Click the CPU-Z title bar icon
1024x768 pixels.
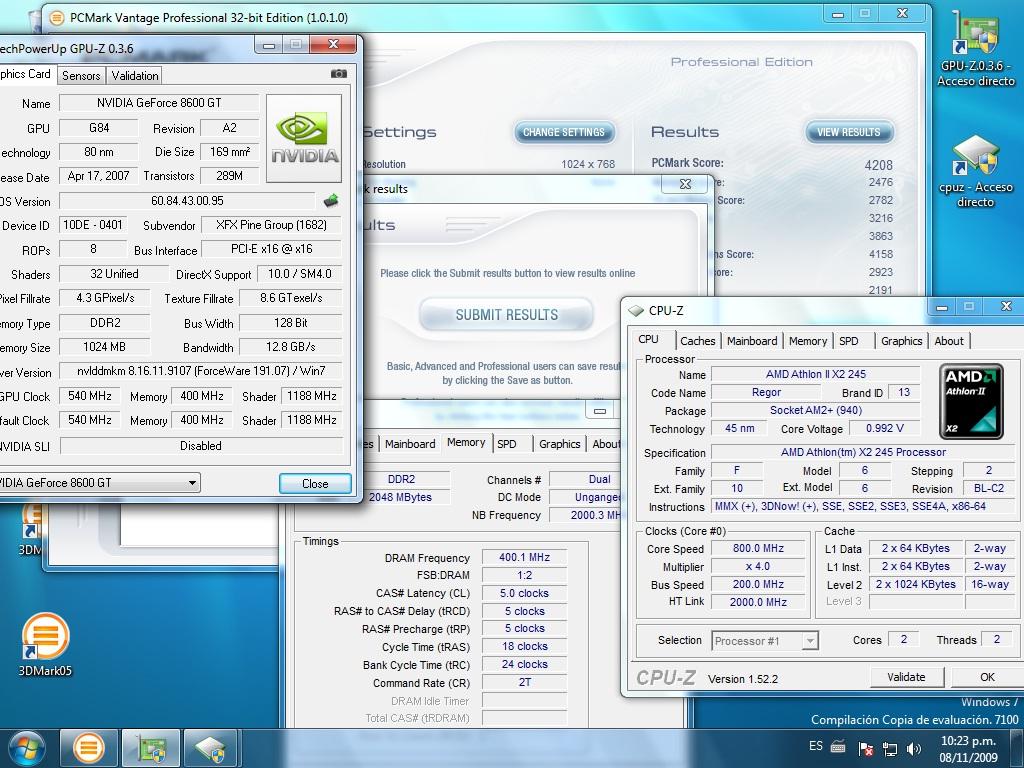click(x=635, y=311)
